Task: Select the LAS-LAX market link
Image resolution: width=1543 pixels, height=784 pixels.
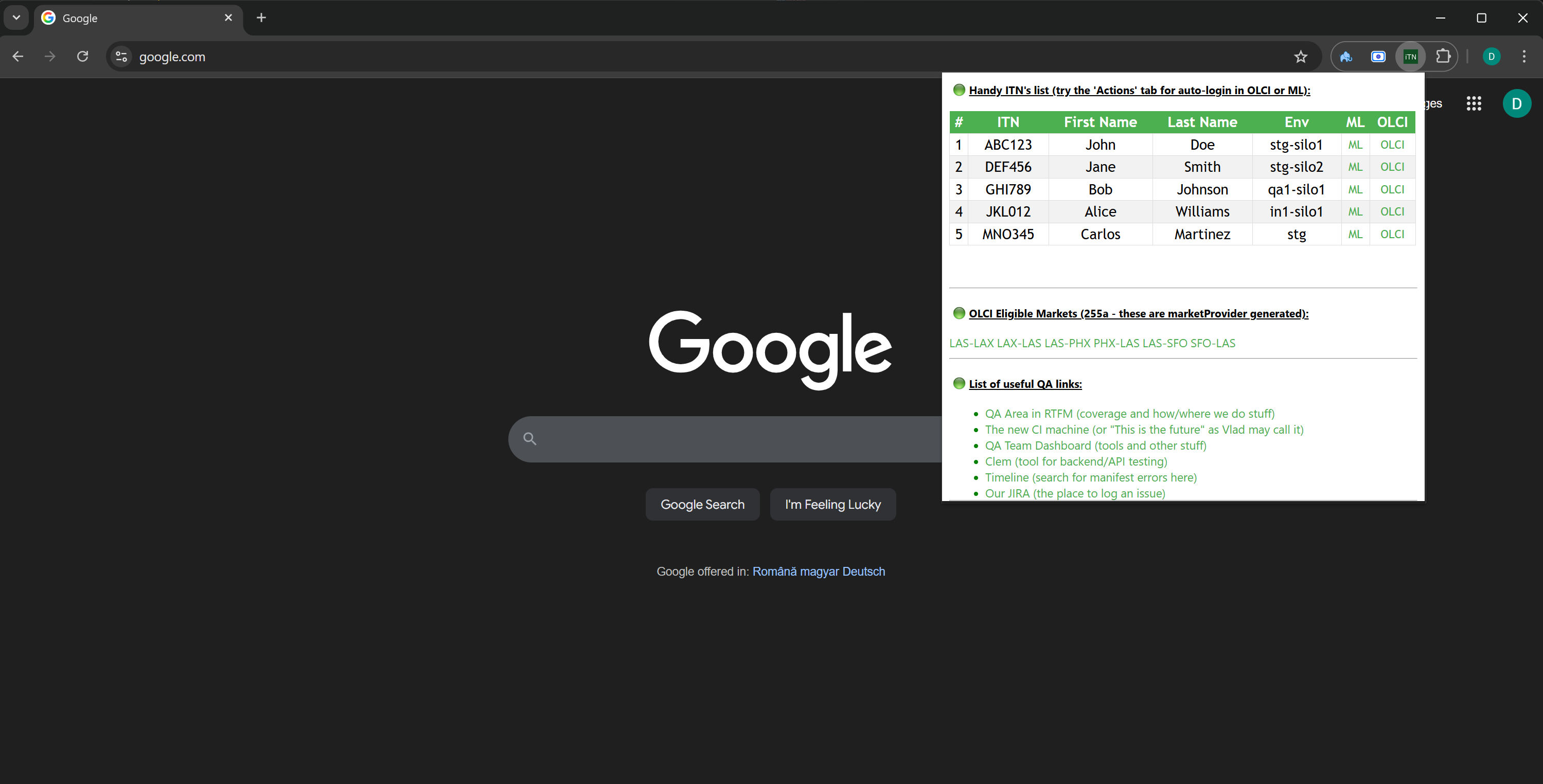Action: pyautogui.click(x=971, y=343)
